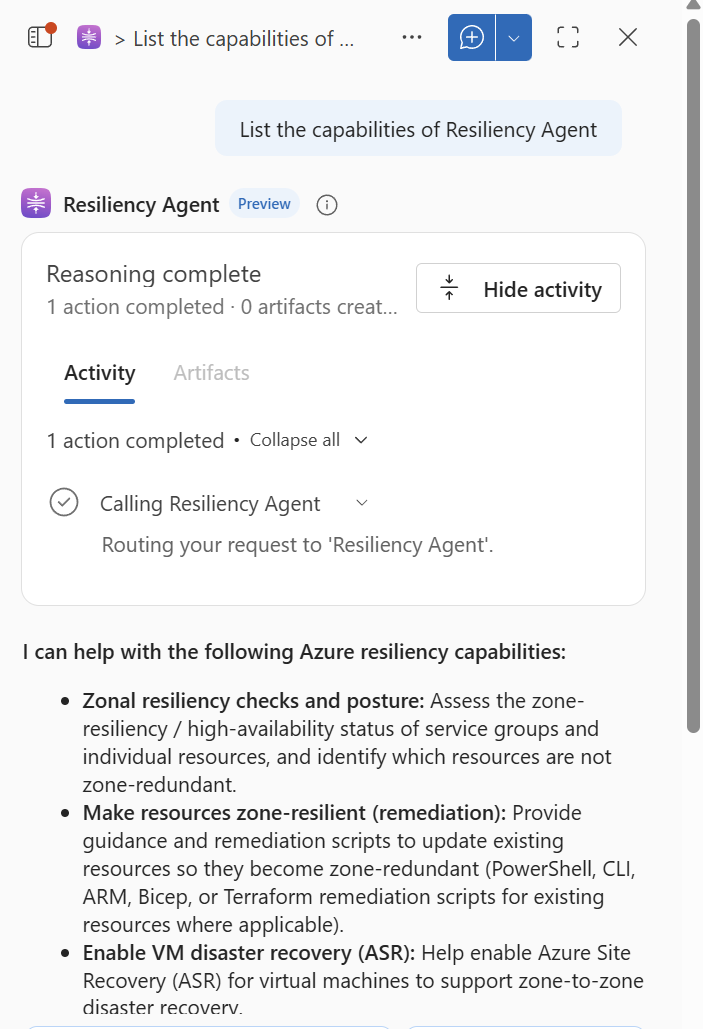Click Collapse all link
The height and width of the screenshot is (1029, 703).
tap(295, 440)
